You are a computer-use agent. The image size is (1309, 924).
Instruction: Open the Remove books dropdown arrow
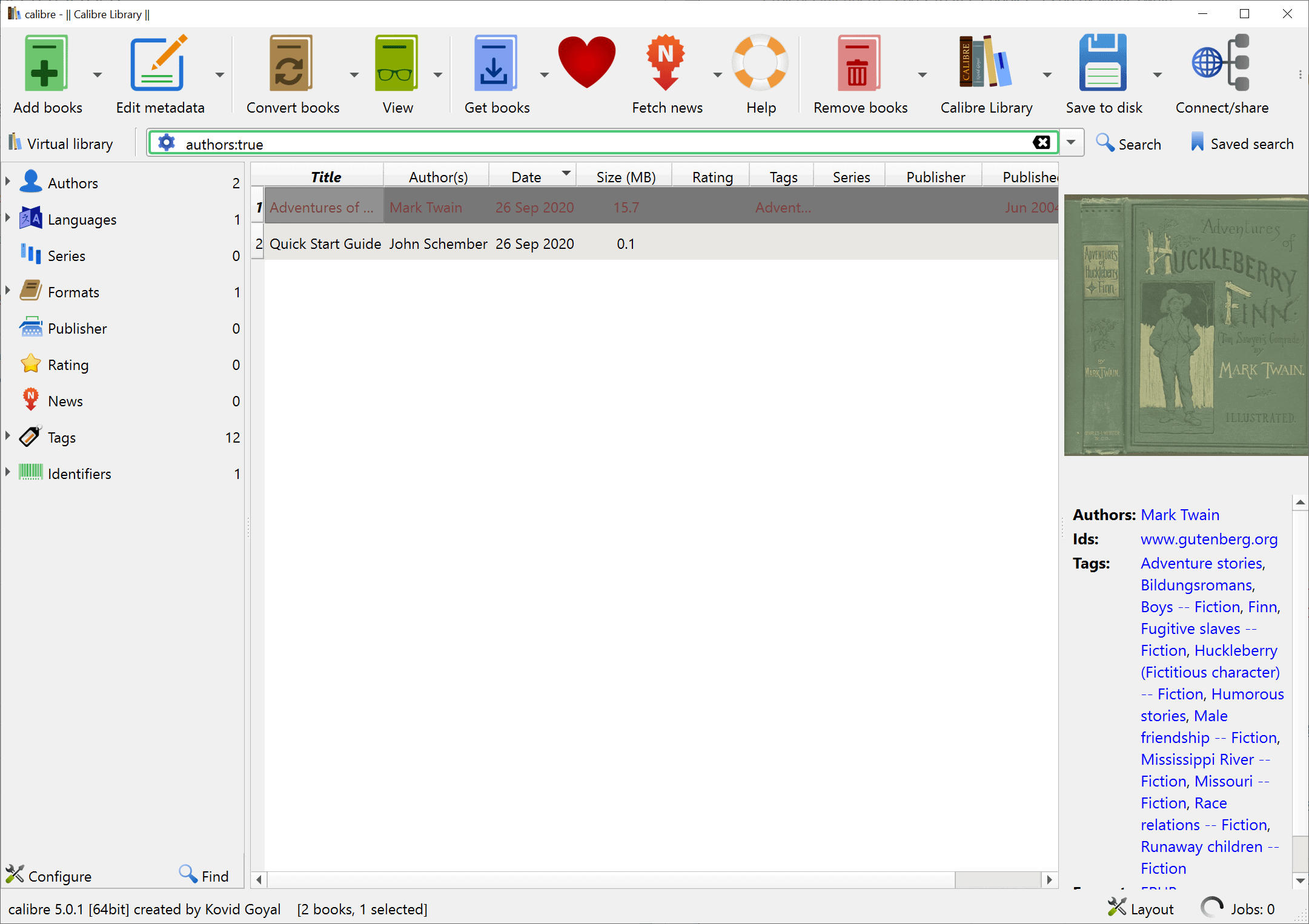[922, 75]
